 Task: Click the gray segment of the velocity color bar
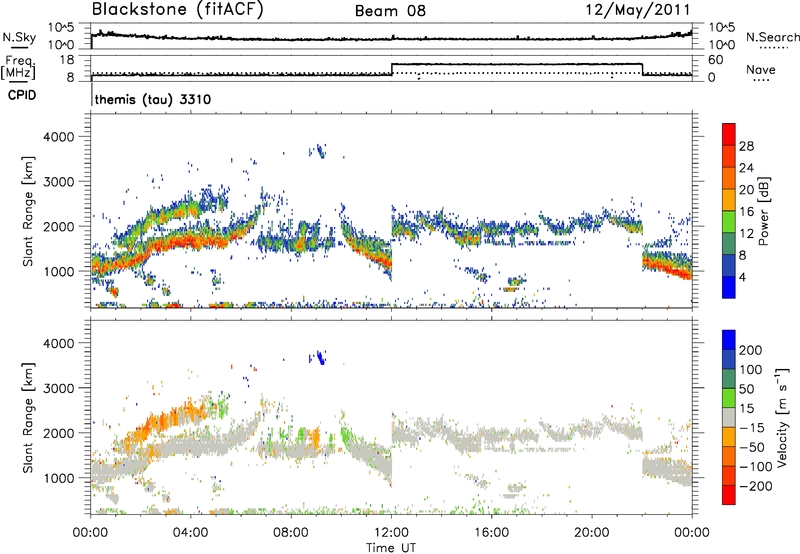pyautogui.click(x=729, y=418)
